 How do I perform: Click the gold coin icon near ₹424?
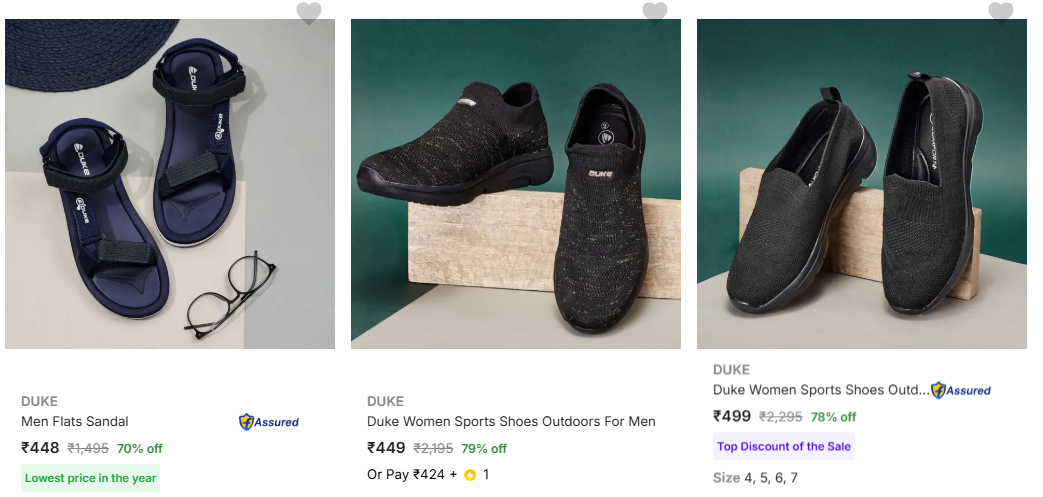coord(470,475)
